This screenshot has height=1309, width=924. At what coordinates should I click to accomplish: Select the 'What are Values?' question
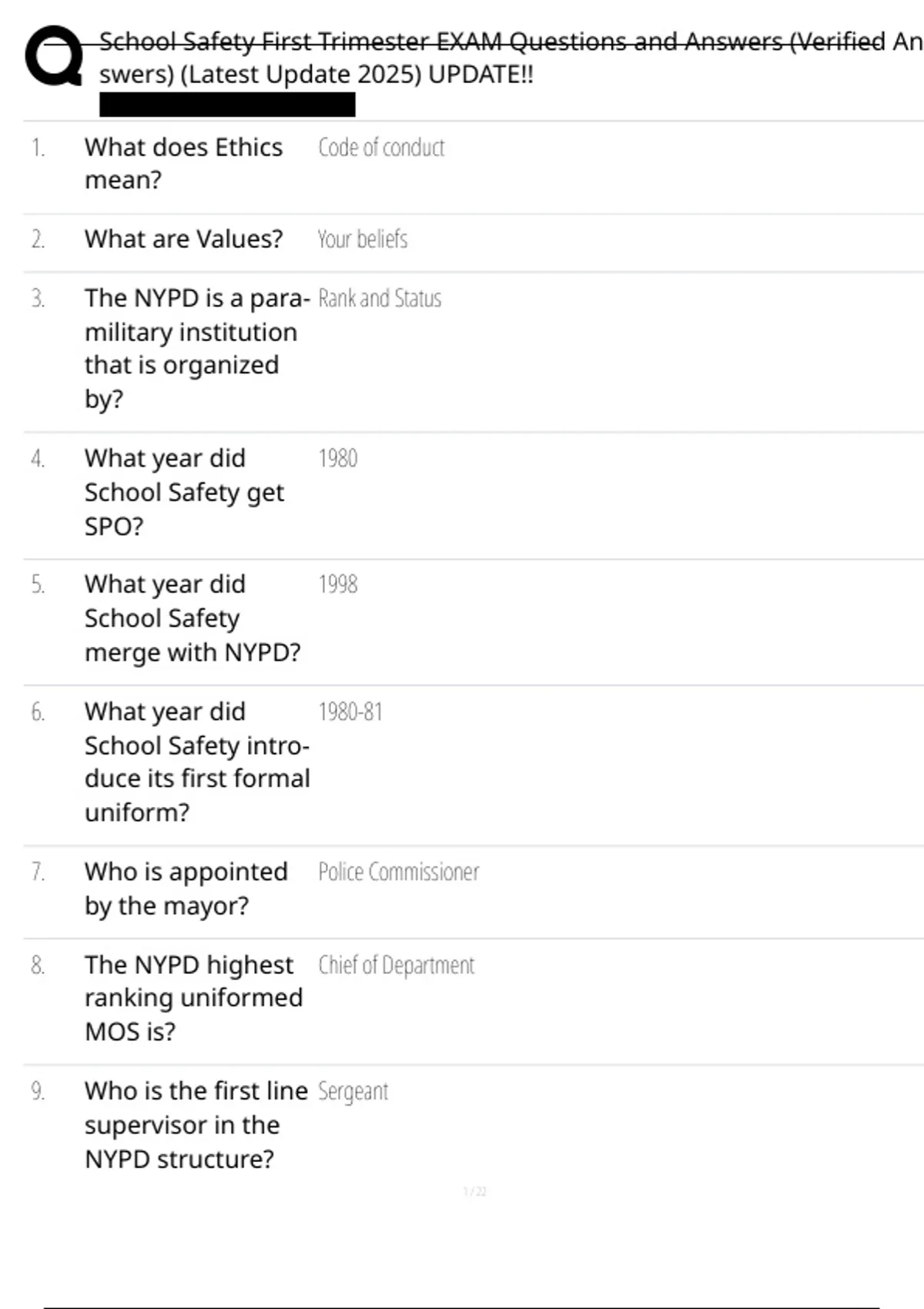point(183,239)
